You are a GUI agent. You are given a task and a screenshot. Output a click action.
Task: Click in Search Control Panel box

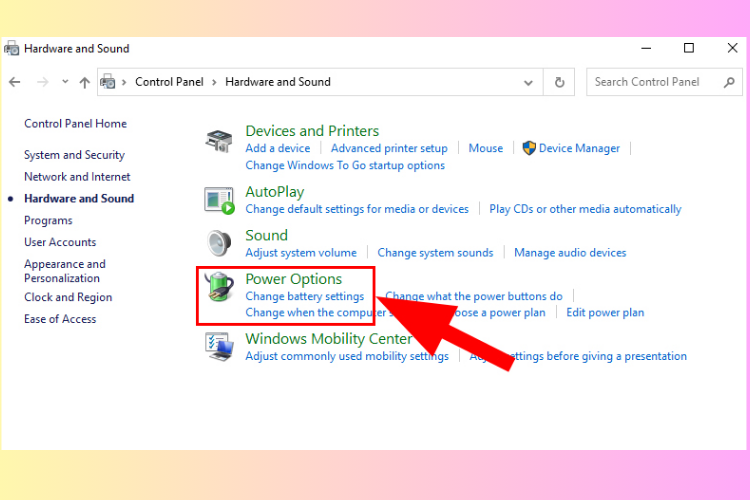pyautogui.click(x=664, y=82)
